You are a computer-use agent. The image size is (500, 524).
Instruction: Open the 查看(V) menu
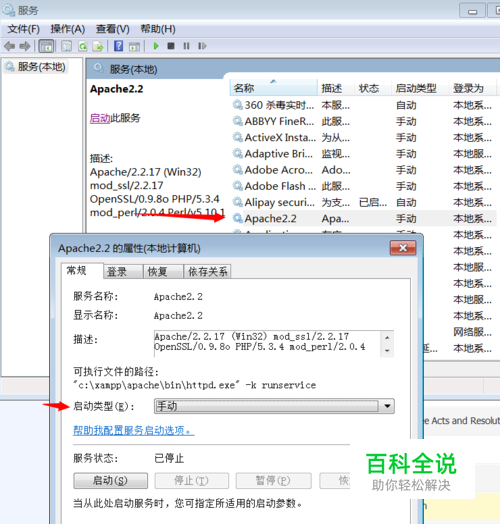point(113,29)
